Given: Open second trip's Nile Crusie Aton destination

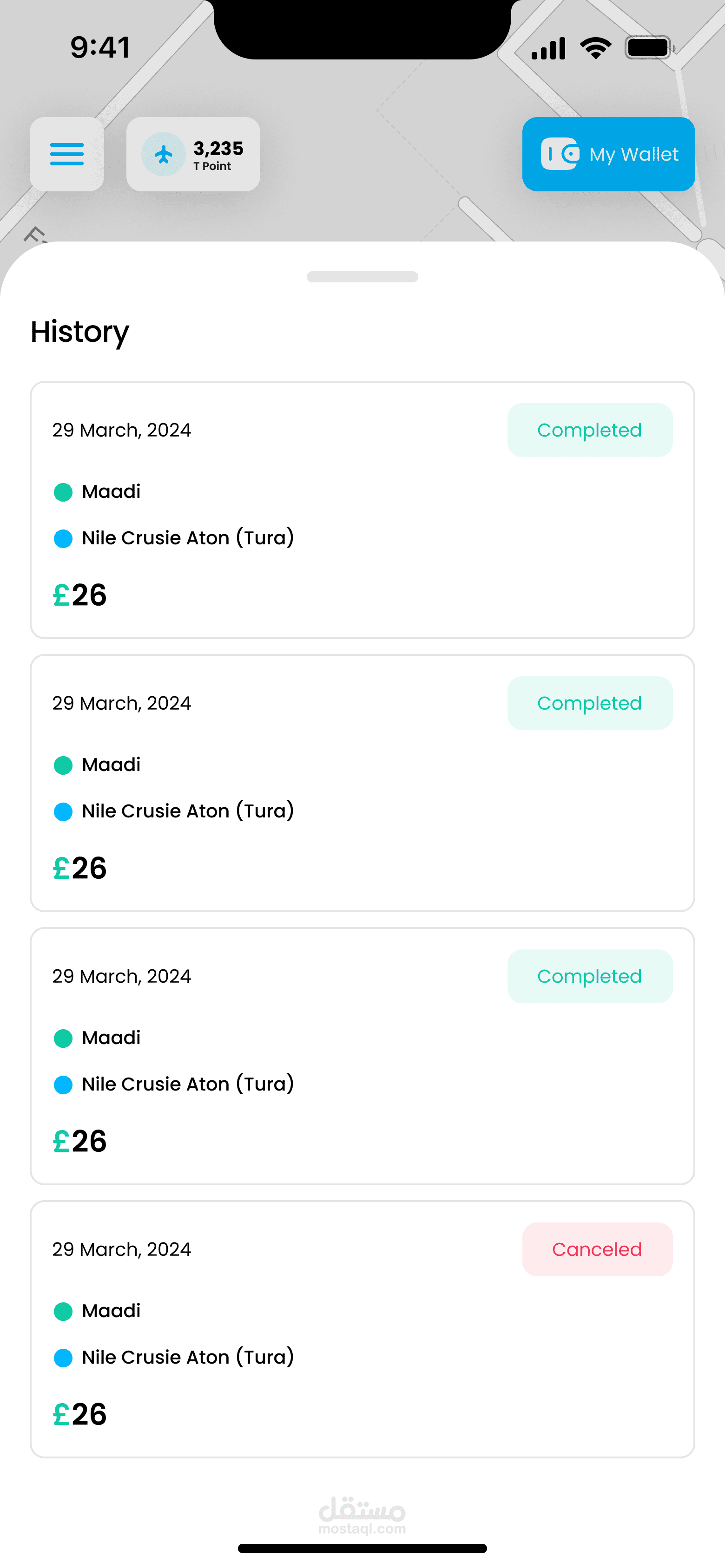Looking at the screenshot, I should tap(188, 811).
